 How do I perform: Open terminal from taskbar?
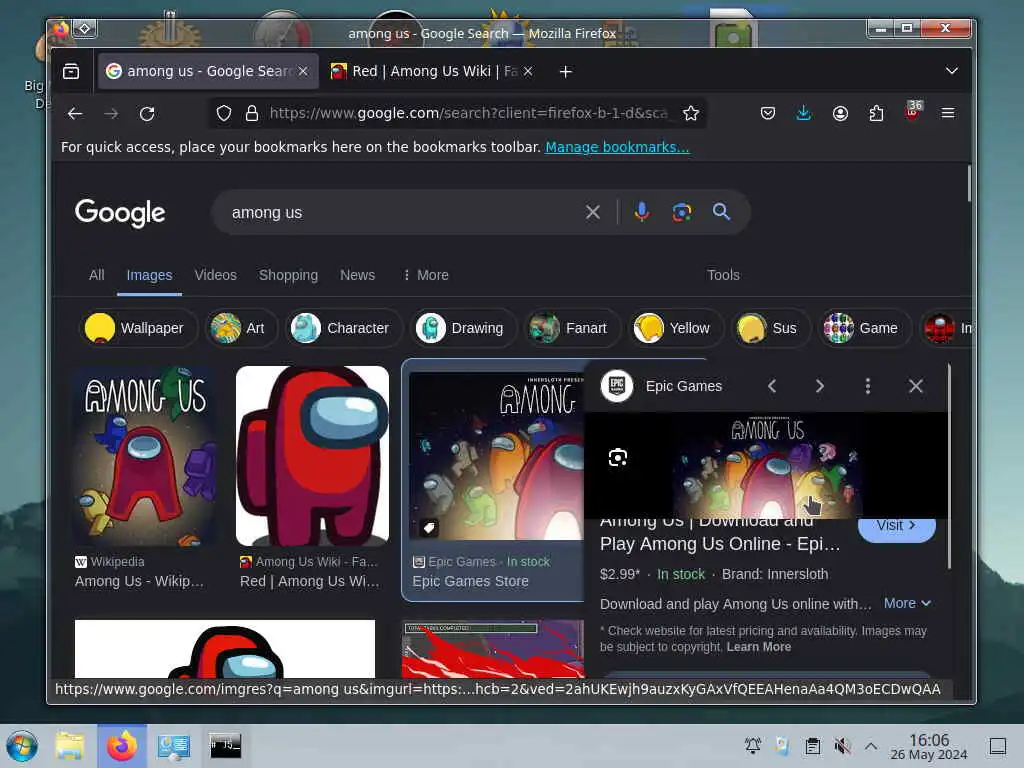click(225, 746)
